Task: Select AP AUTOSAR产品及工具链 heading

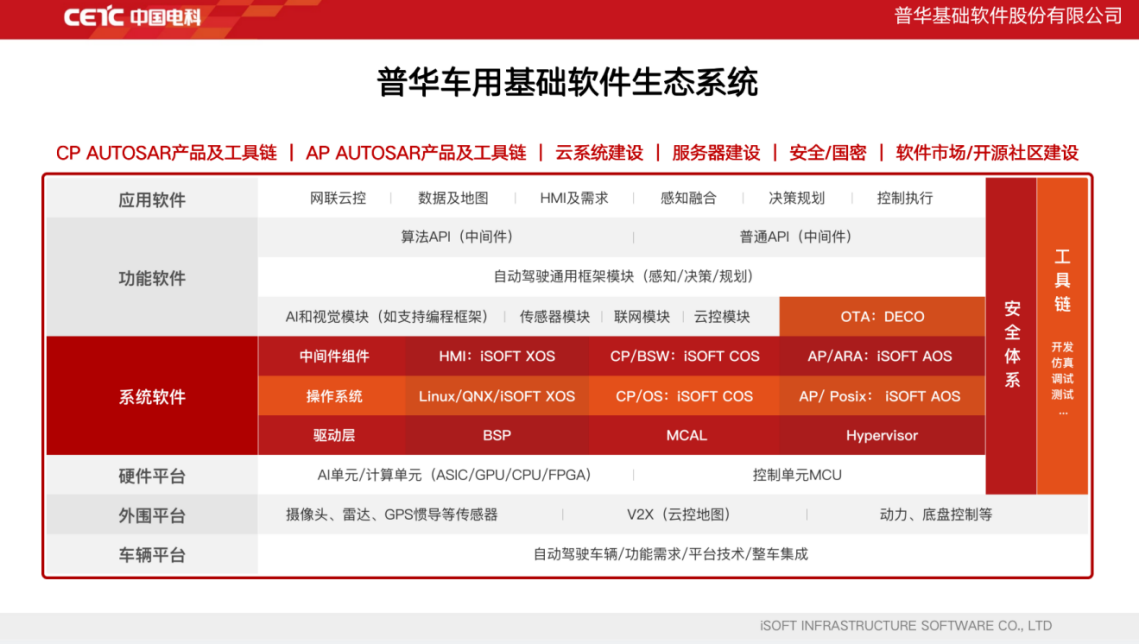Action: point(416,153)
